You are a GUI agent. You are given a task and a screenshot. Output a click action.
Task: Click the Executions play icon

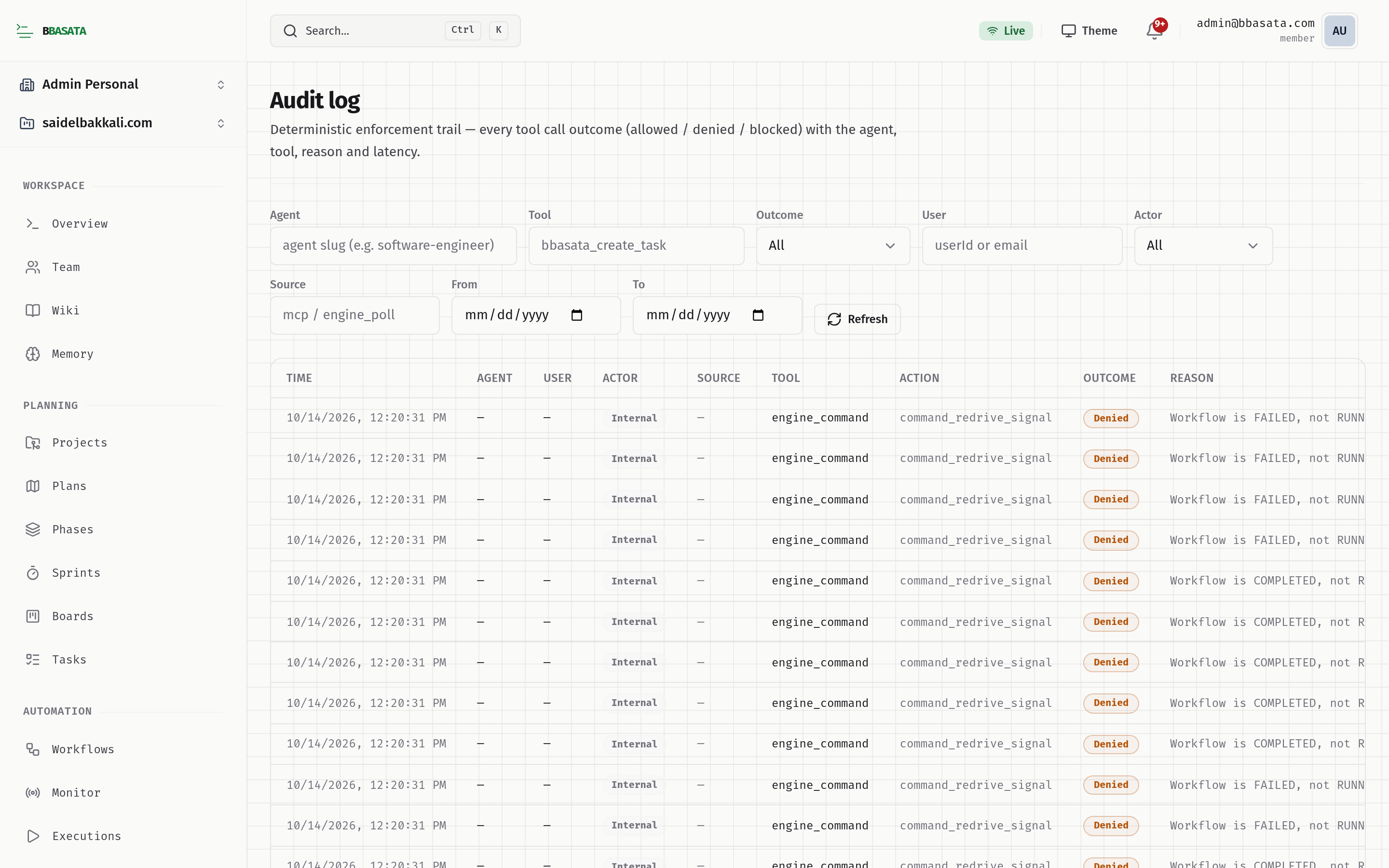point(33,836)
